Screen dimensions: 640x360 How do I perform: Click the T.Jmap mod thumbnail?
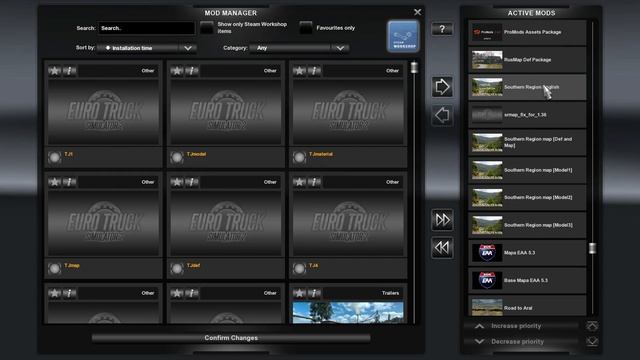coord(103,222)
